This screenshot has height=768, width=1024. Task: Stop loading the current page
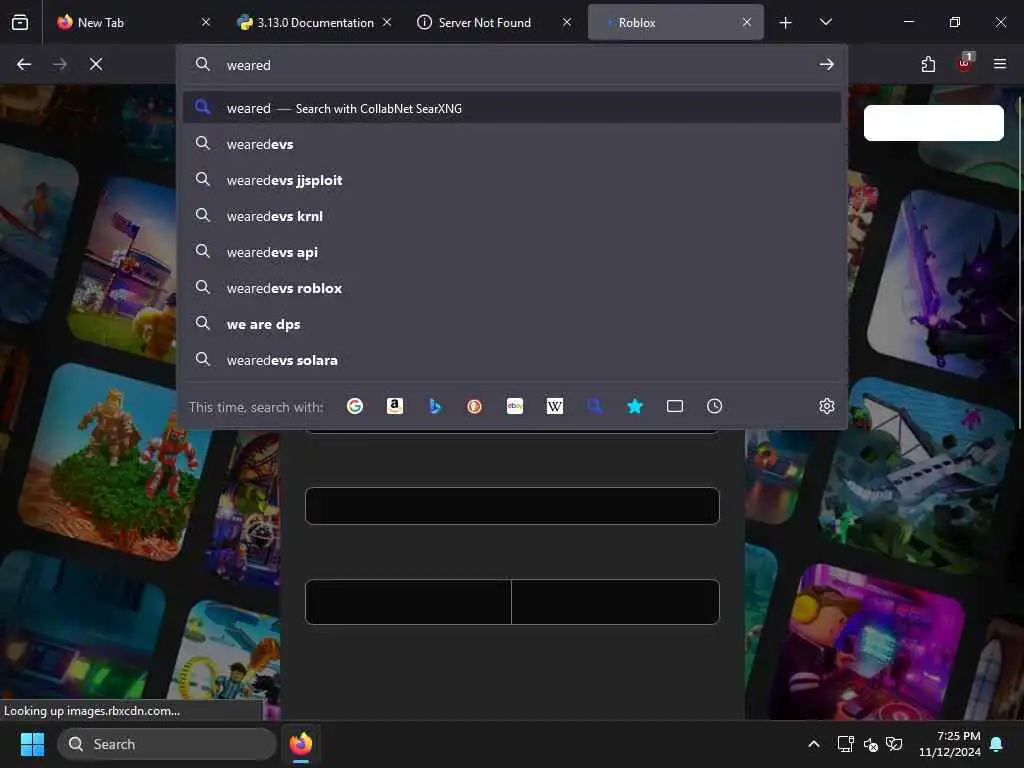96,64
